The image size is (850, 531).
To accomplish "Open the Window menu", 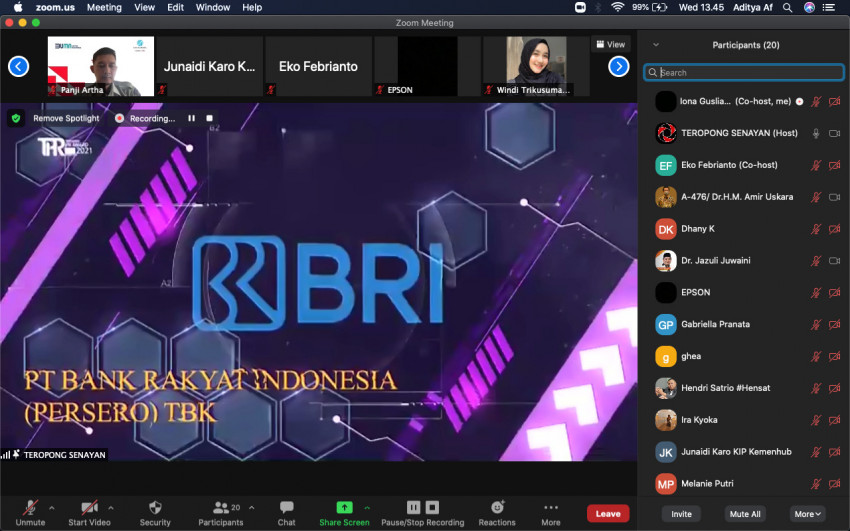I will pos(212,8).
